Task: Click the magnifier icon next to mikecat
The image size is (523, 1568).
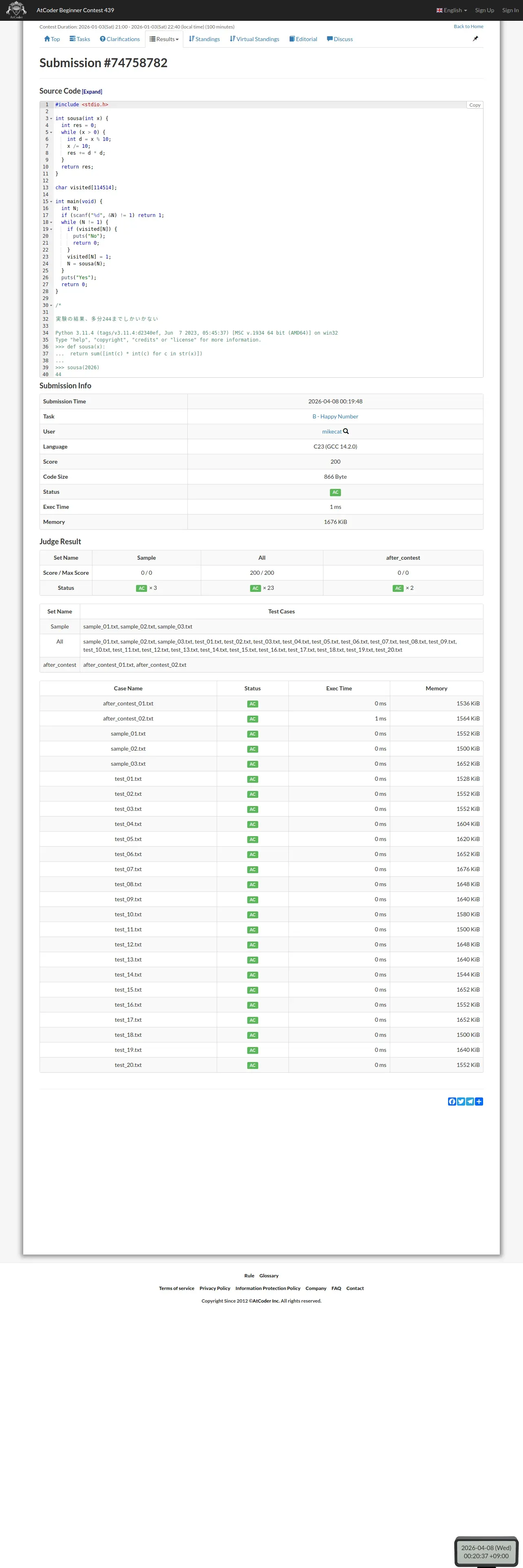Action: coord(346,431)
